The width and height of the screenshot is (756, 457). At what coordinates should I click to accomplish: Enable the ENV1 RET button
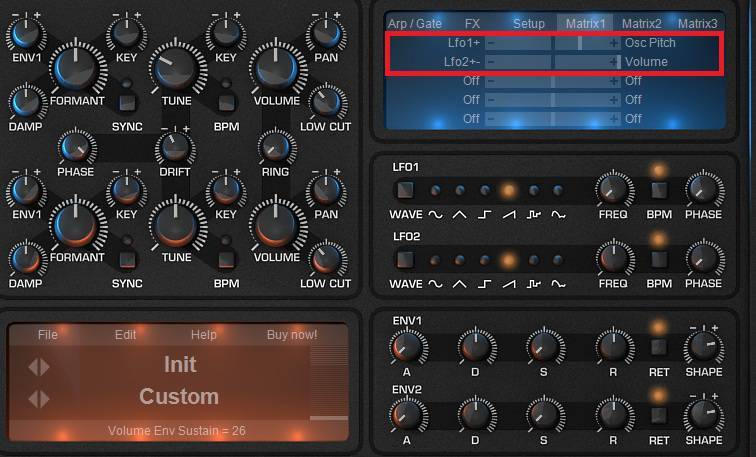click(659, 348)
